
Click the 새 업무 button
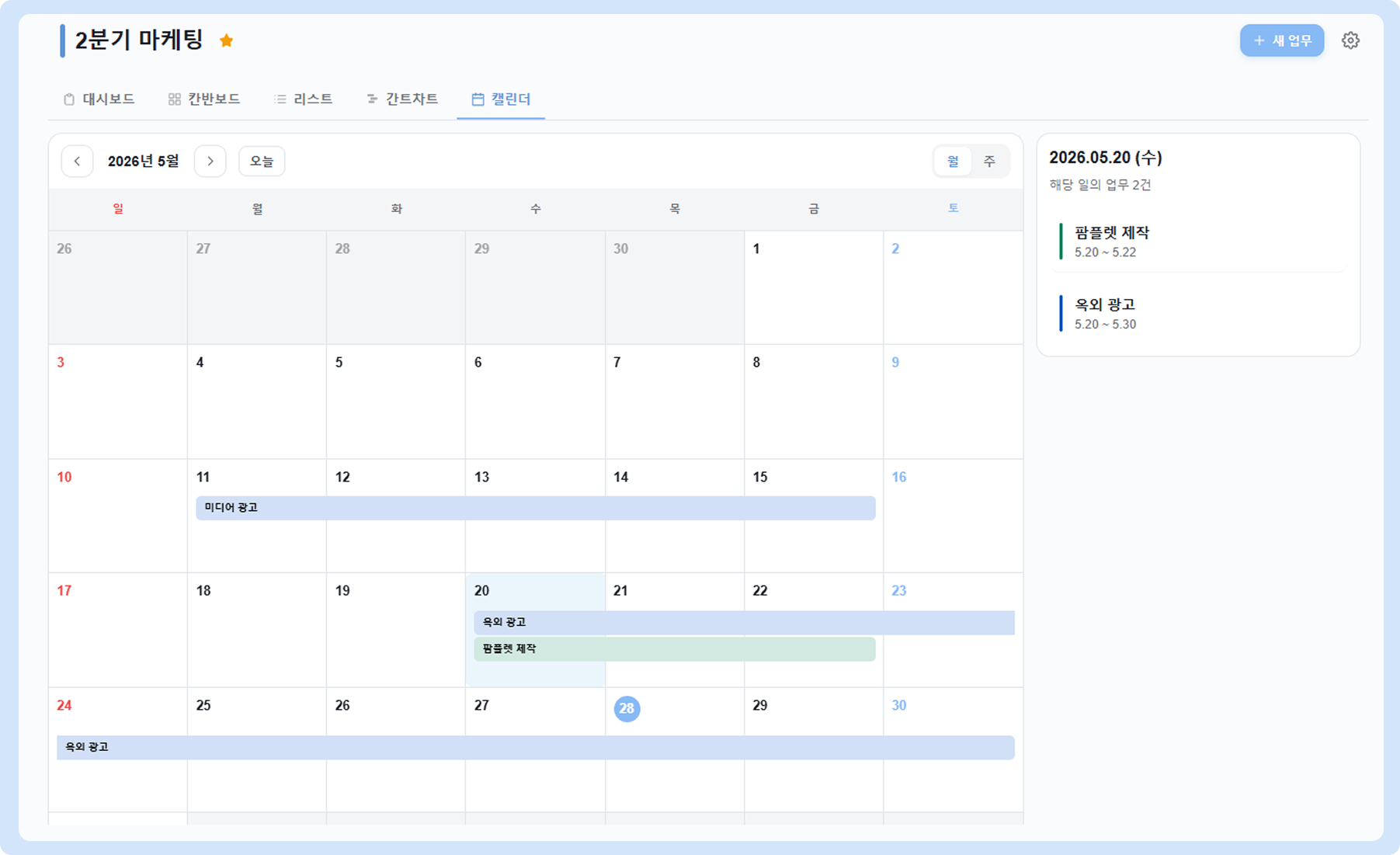pyautogui.click(x=1282, y=40)
